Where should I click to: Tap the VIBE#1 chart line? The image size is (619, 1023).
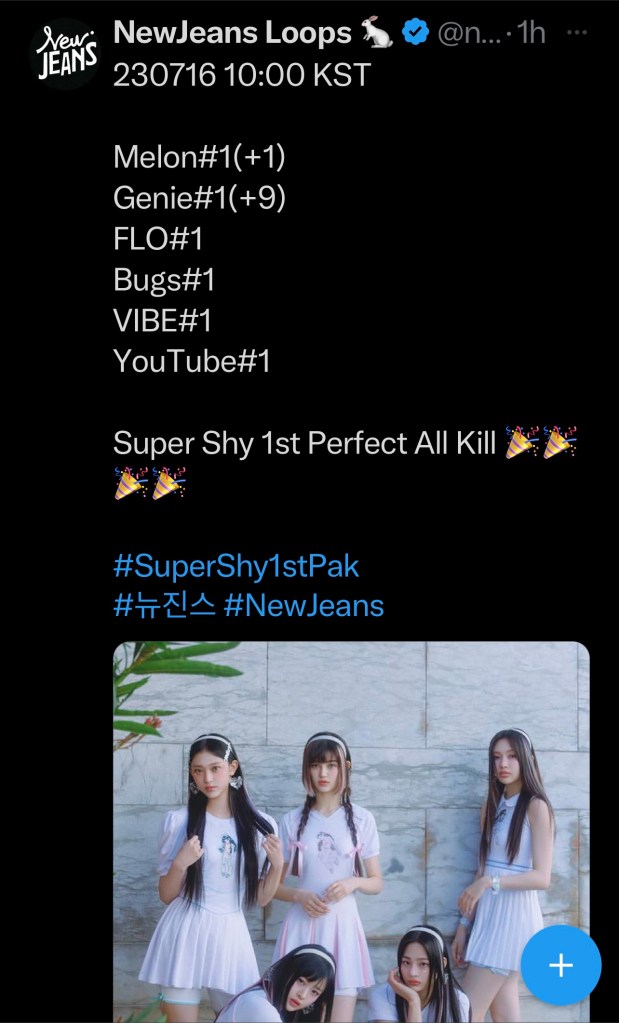(x=162, y=320)
